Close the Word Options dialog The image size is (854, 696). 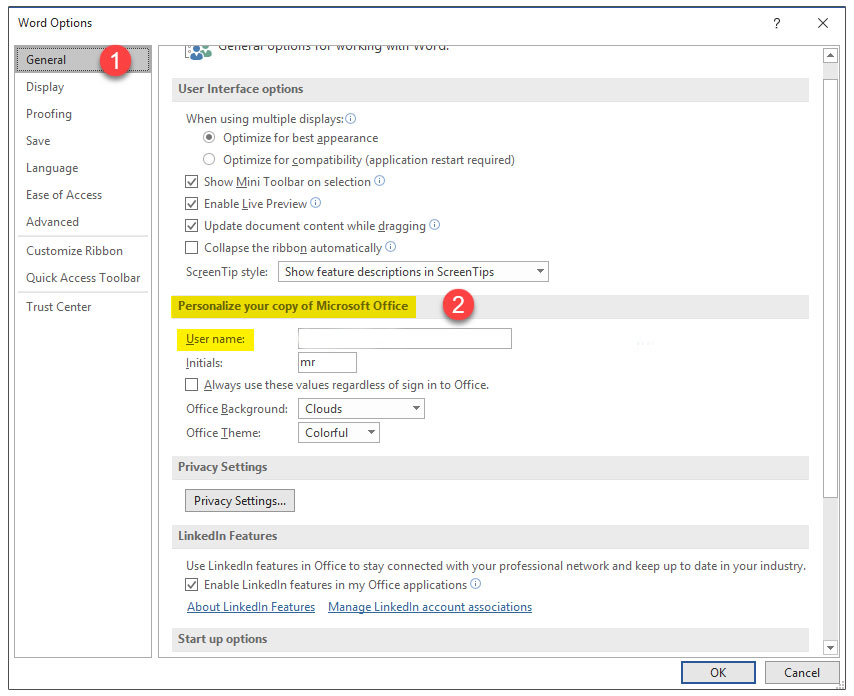(822, 23)
